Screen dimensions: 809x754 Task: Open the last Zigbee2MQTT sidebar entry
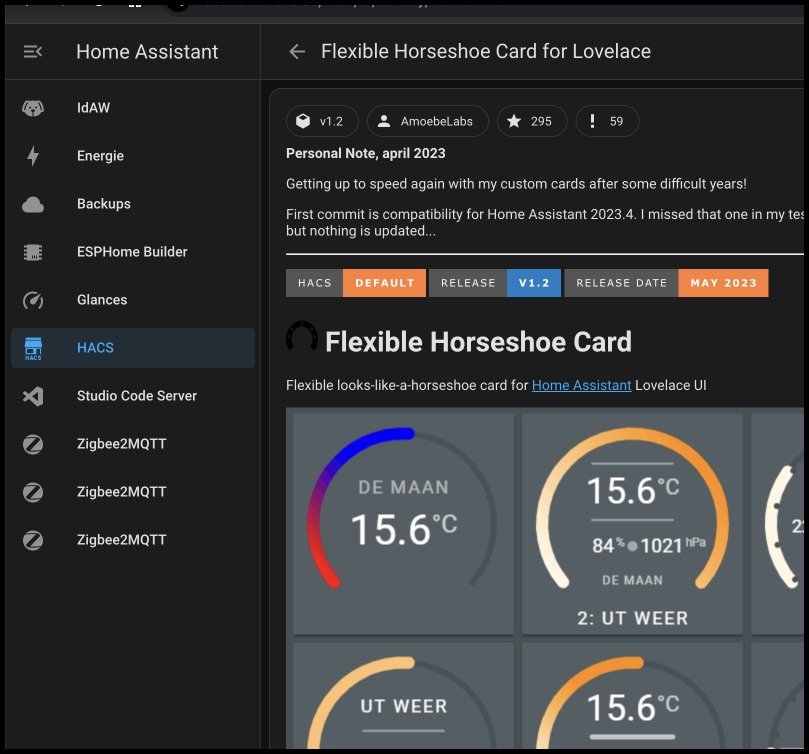point(121,540)
